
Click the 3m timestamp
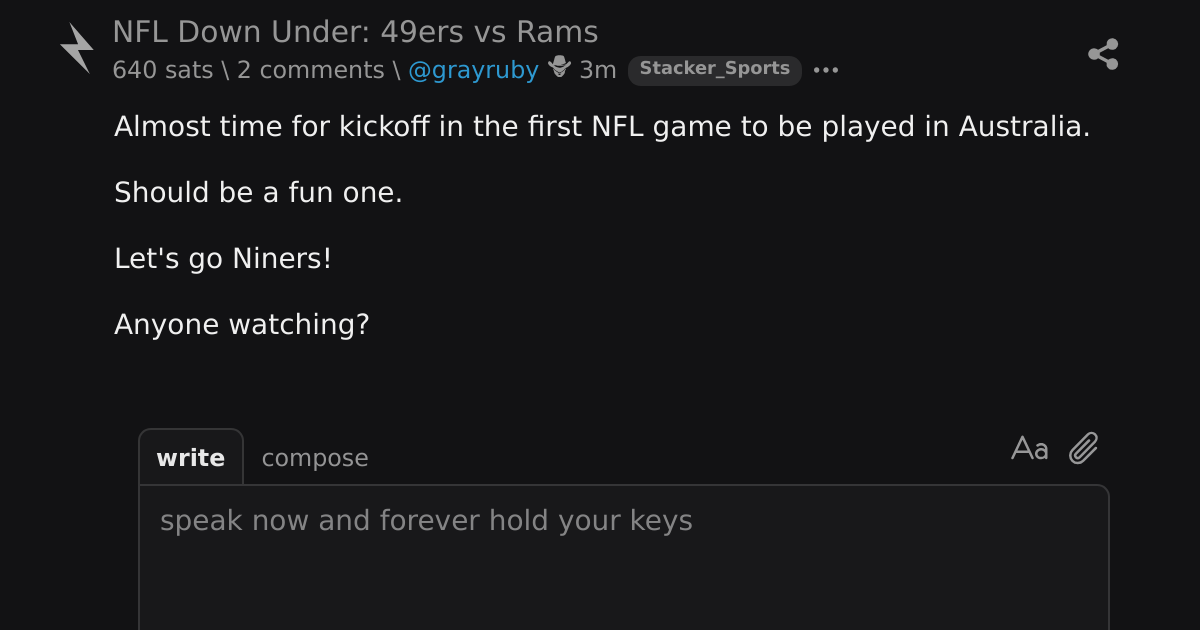tap(598, 70)
